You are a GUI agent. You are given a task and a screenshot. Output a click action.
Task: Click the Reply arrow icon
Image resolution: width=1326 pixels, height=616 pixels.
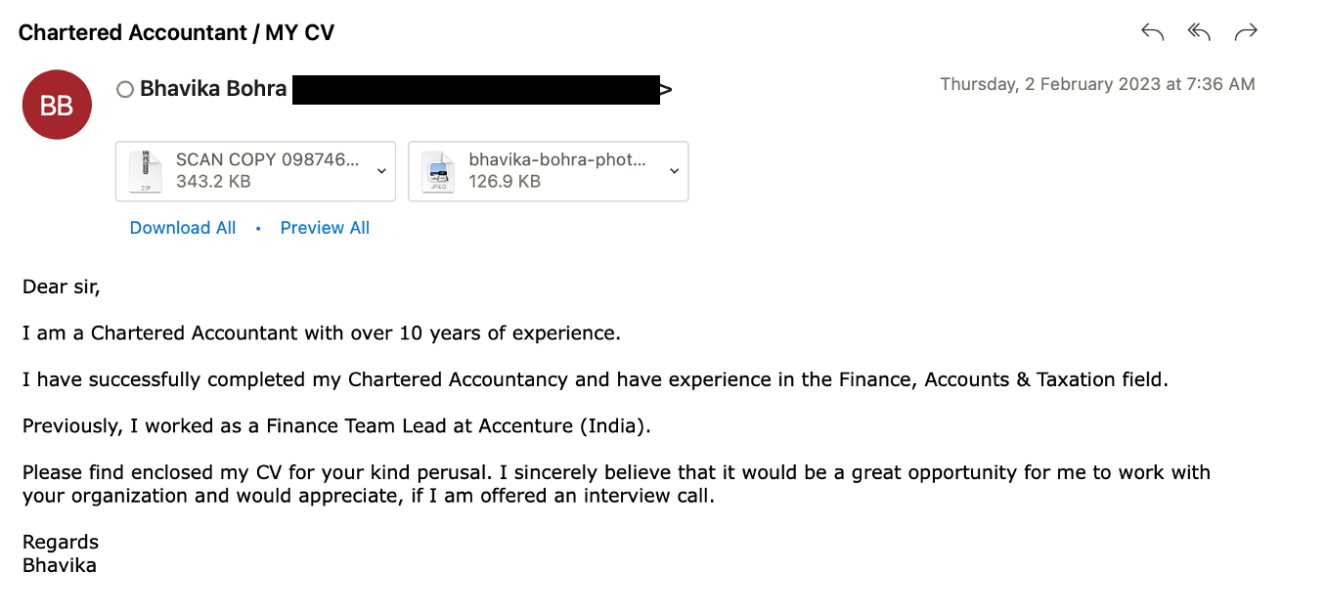(x=1153, y=33)
